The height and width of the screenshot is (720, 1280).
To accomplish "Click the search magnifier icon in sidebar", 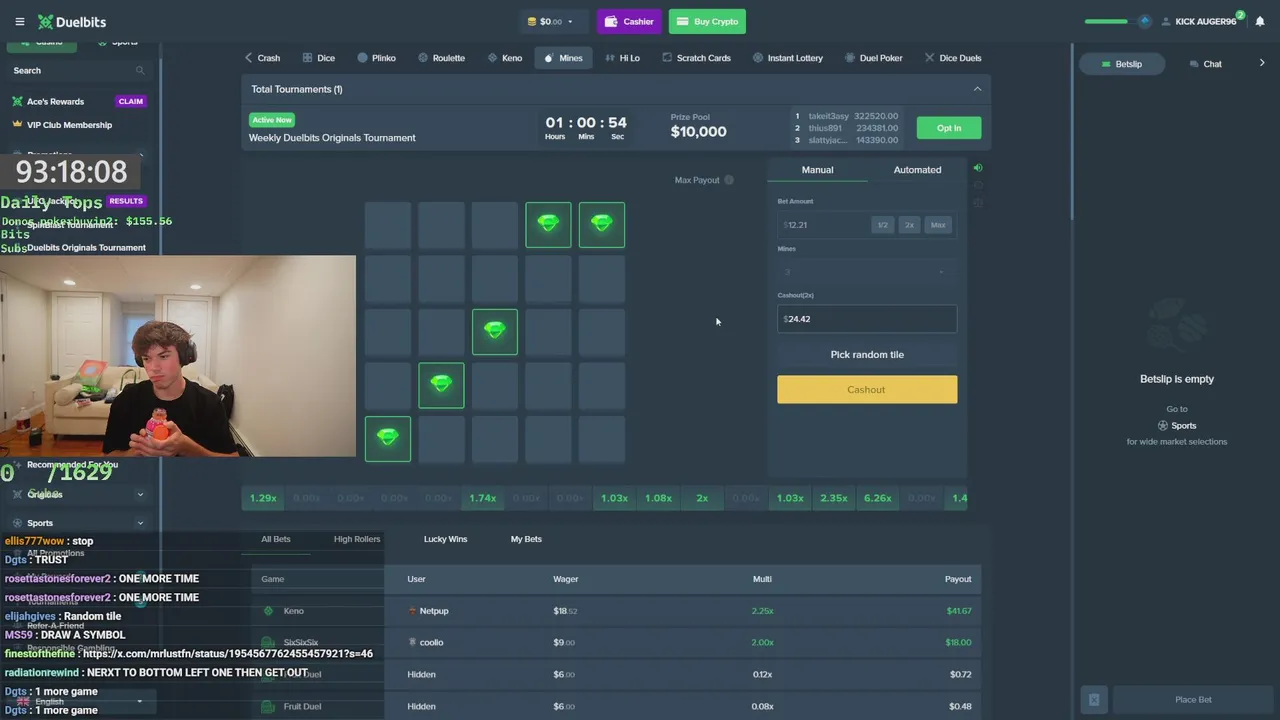I will [x=140, y=70].
